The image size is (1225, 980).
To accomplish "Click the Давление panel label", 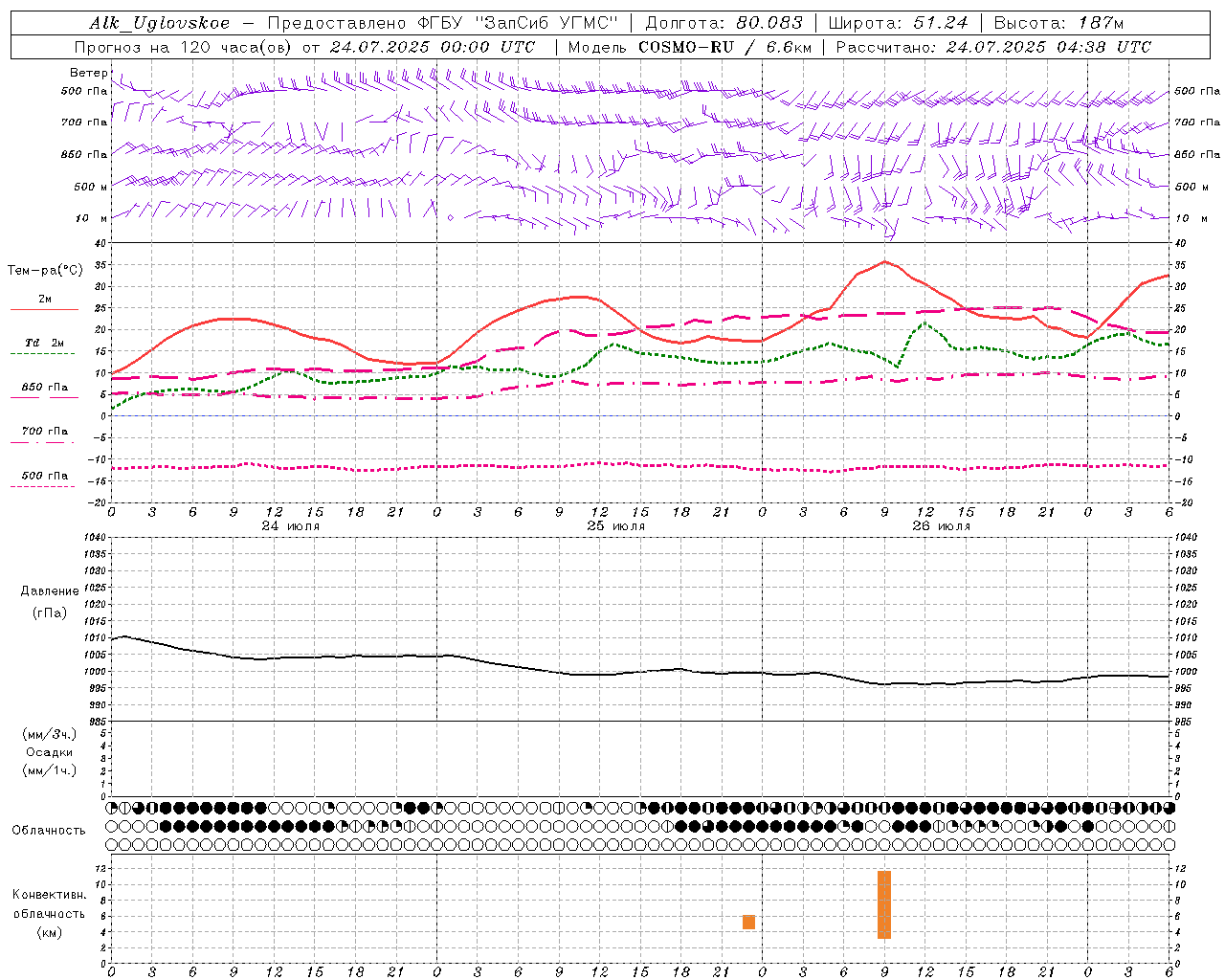I will pyautogui.click(x=50, y=591).
